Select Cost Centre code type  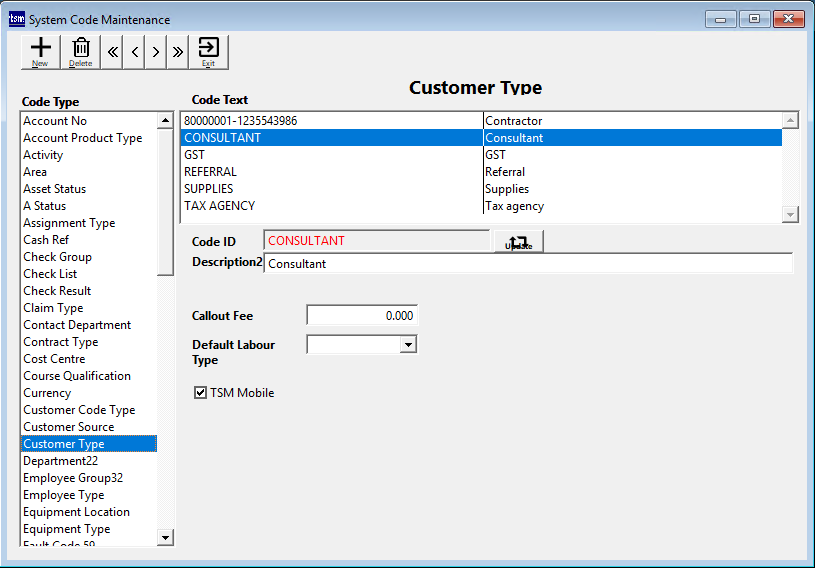[x=89, y=359]
